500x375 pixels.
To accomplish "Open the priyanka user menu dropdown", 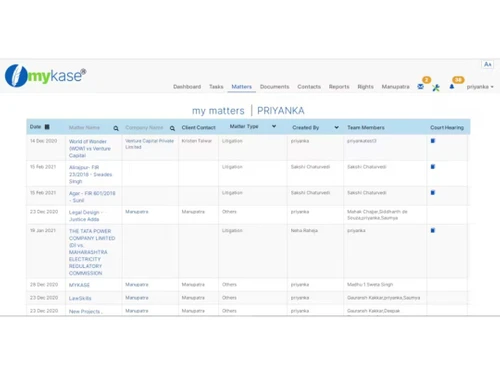I will coord(480,87).
